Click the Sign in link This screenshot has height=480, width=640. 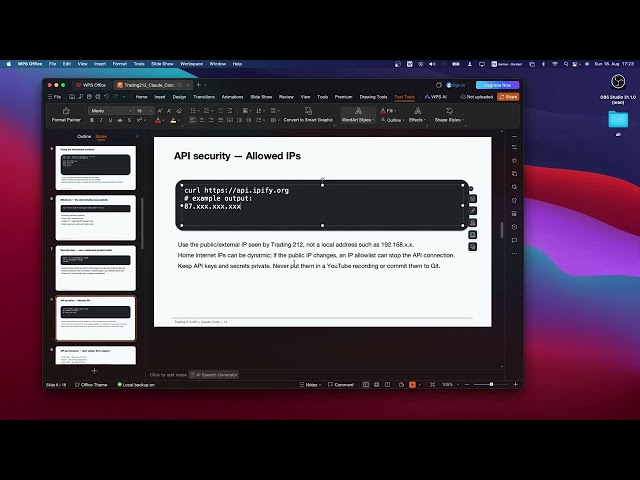pos(456,85)
